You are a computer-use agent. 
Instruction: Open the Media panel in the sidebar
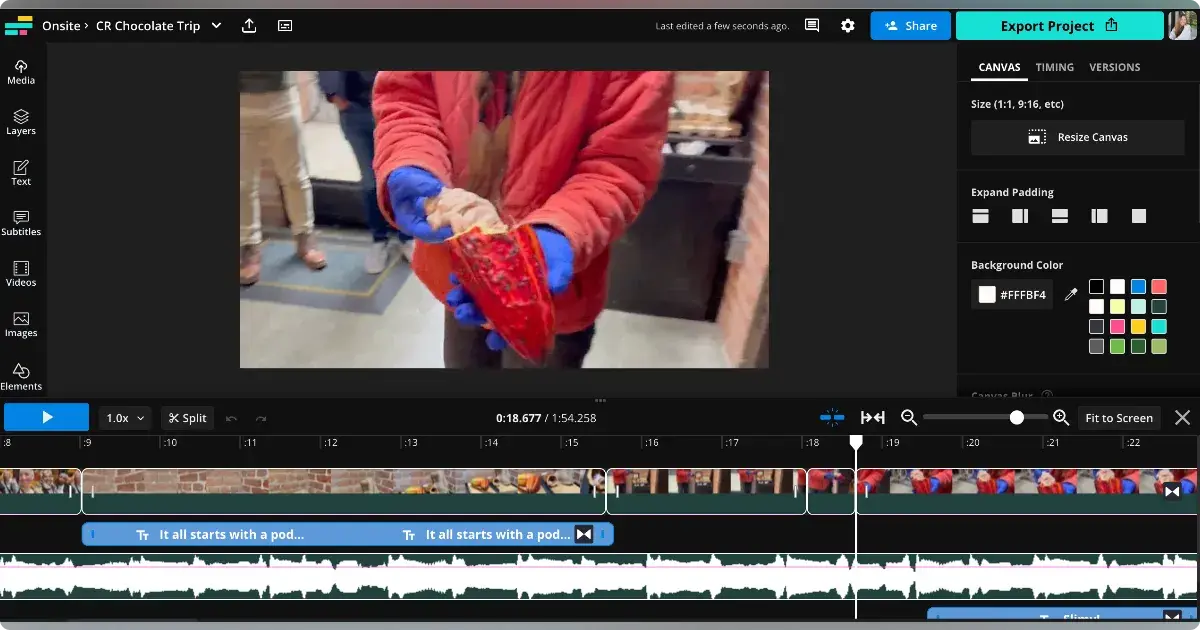[x=20, y=70]
